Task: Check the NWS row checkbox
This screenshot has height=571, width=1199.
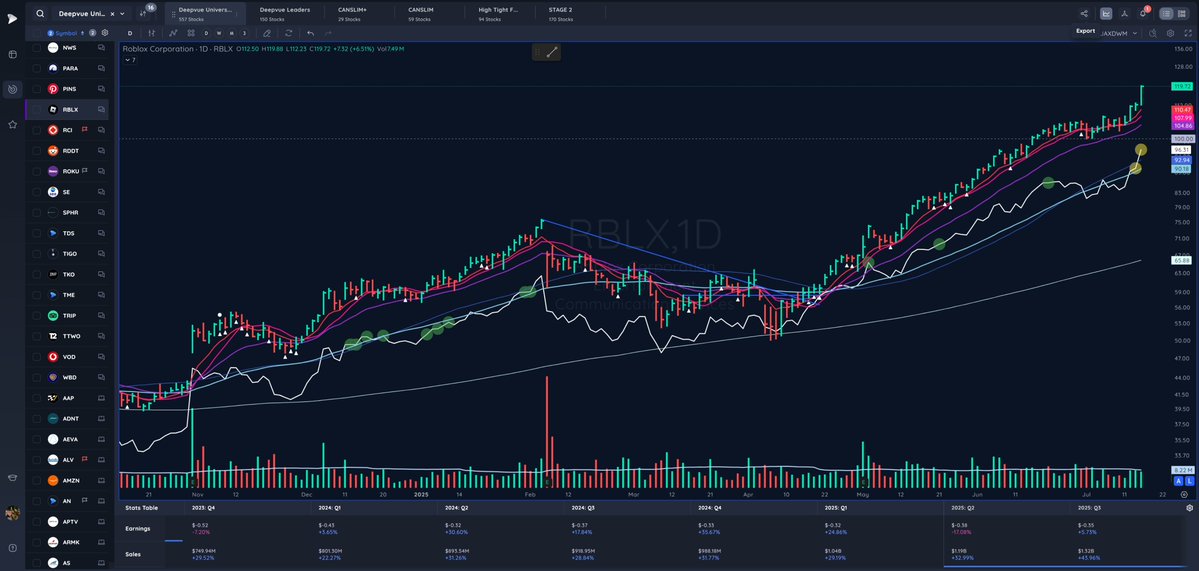Action: click(x=36, y=47)
